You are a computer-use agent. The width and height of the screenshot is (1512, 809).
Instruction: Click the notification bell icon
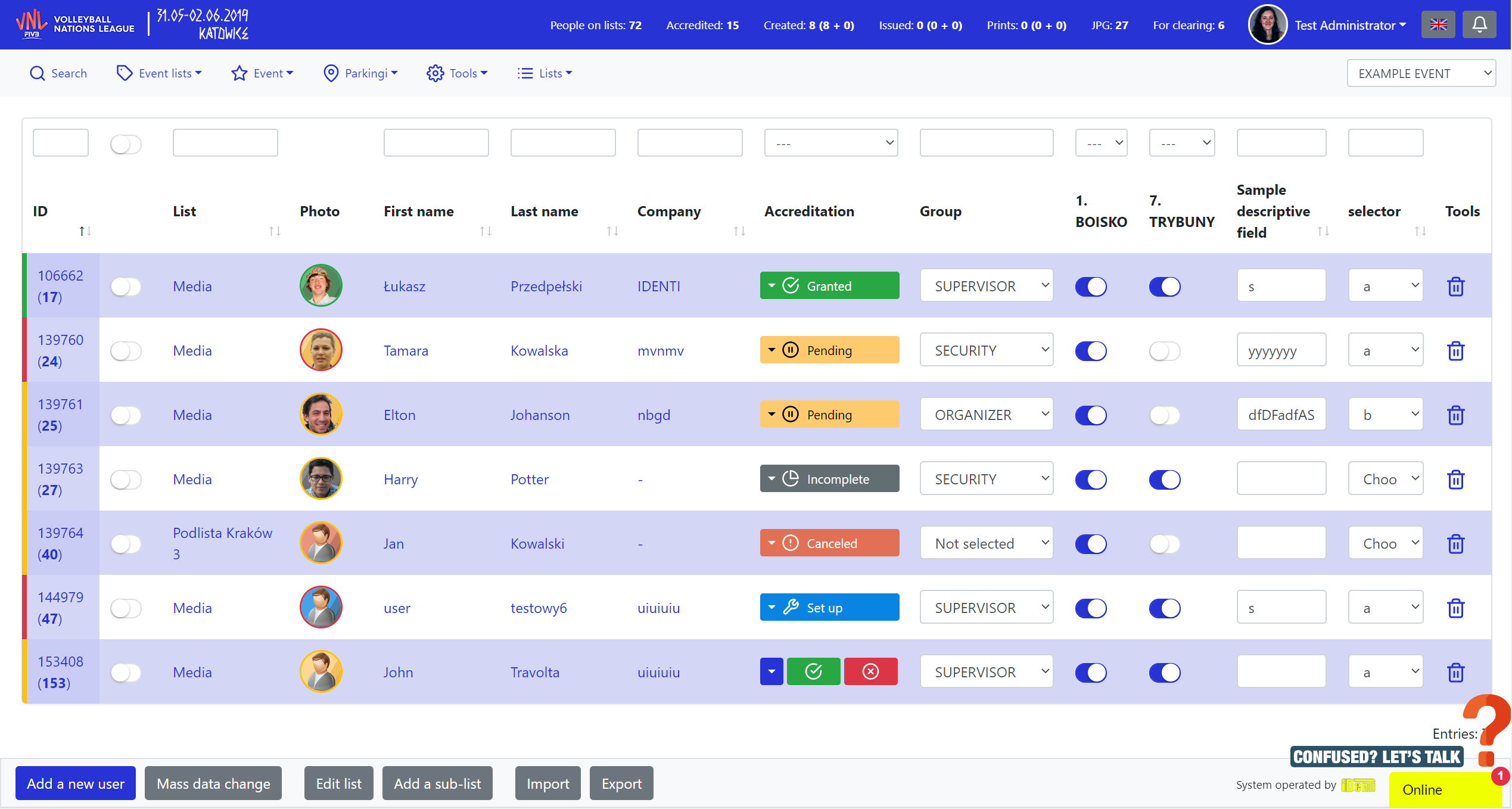click(x=1479, y=24)
